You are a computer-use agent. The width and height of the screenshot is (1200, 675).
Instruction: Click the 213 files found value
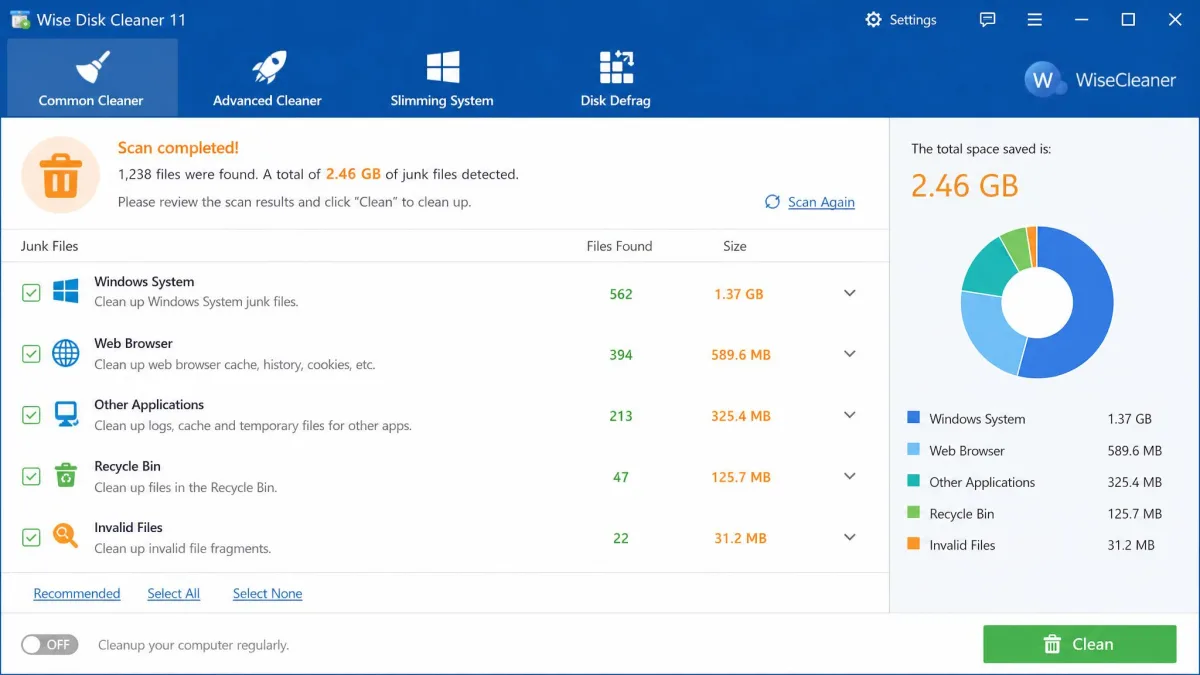click(x=621, y=416)
